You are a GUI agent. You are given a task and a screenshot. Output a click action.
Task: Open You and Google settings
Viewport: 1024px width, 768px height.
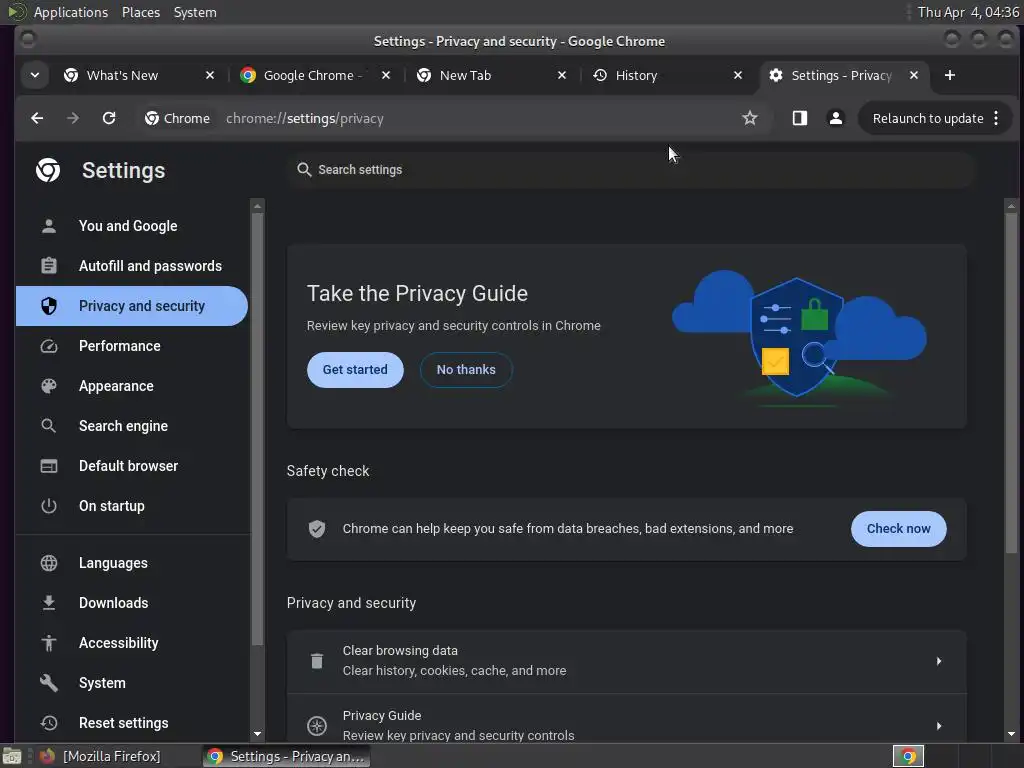pyautogui.click(x=128, y=226)
